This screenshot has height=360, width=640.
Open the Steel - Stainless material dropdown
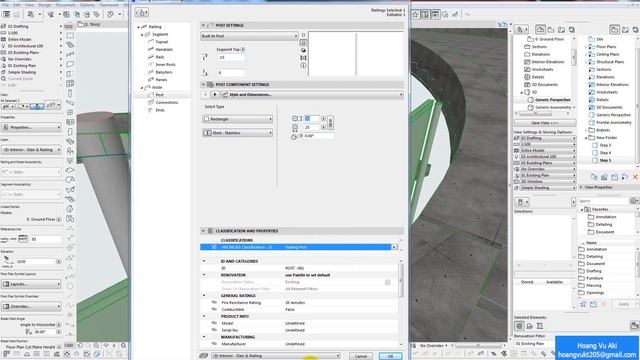pos(238,133)
